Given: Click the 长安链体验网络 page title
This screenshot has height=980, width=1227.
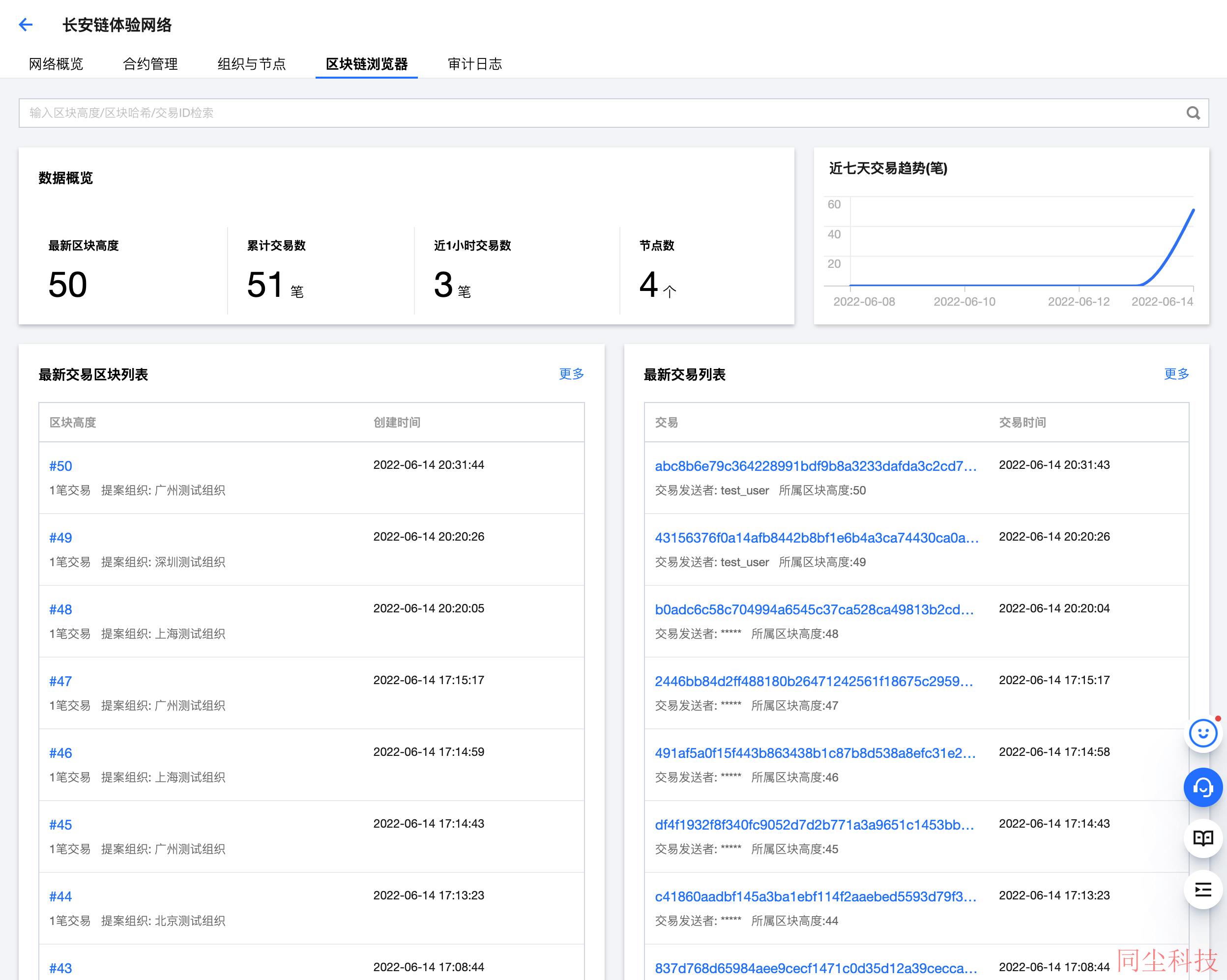Looking at the screenshot, I should (117, 25).
